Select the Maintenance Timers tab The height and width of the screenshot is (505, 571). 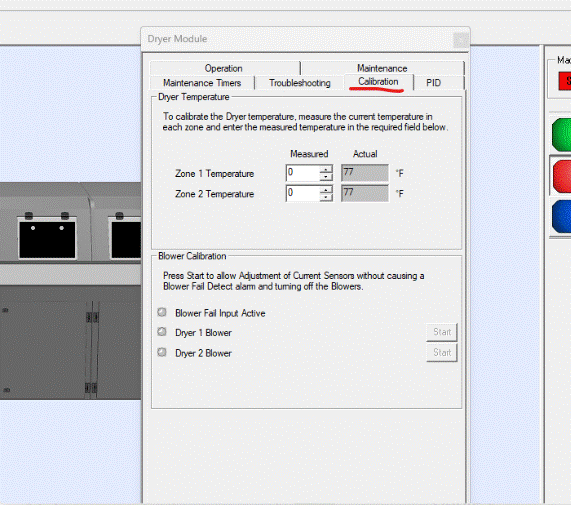(x=202, y=83)
